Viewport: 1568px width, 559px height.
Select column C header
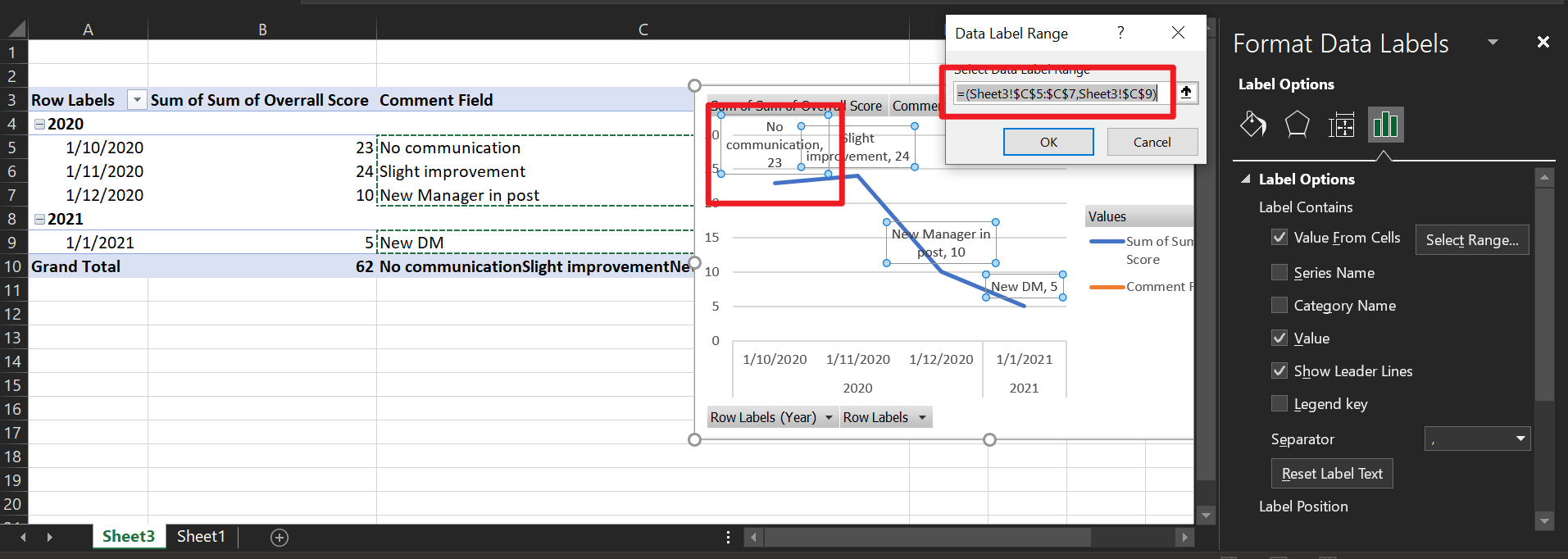click(643, 30)
